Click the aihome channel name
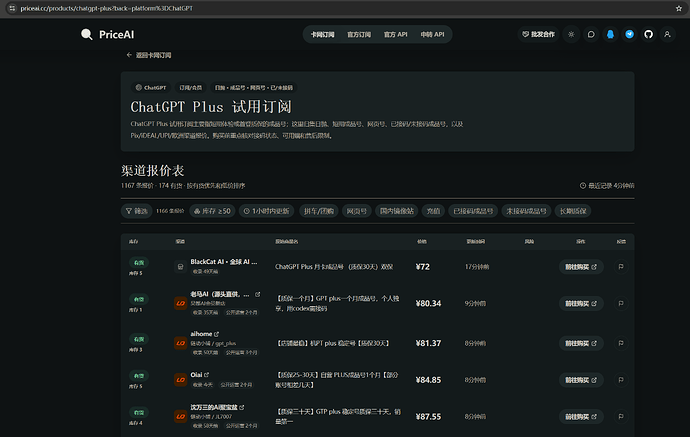Viewport: 690px width, 437px height. 201,334
